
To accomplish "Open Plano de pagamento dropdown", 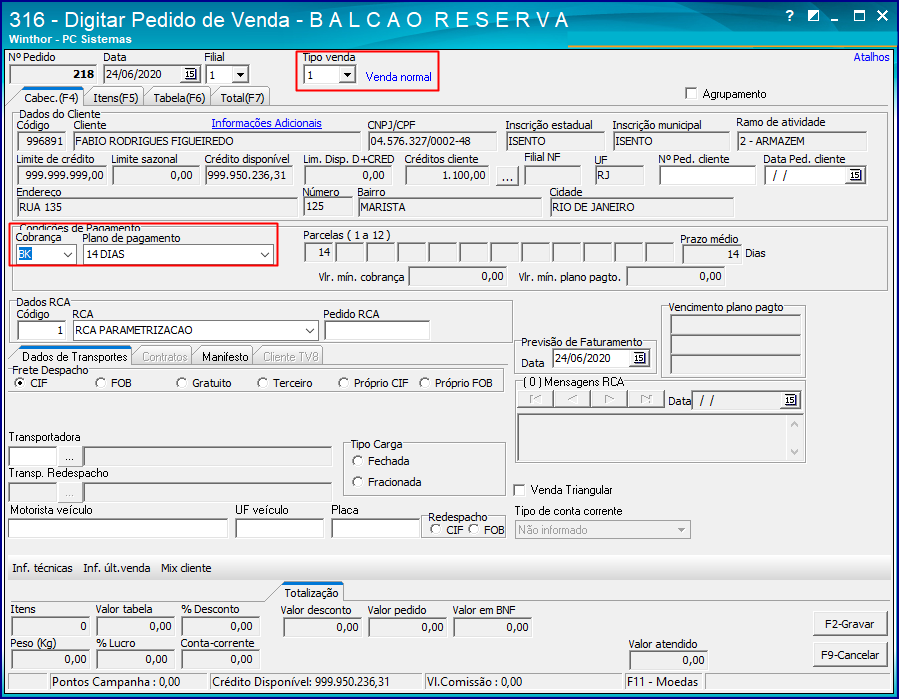I will [x=264, y=254].
